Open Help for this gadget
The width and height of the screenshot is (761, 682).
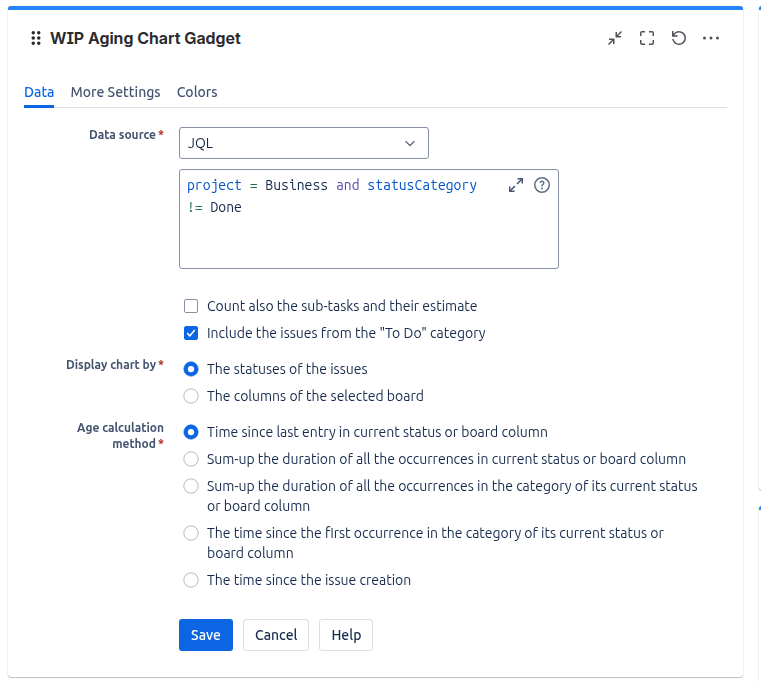point(346,635)
